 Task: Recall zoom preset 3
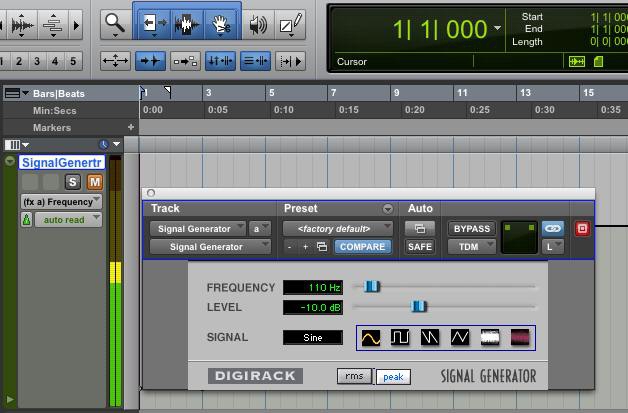pos(37,61)
